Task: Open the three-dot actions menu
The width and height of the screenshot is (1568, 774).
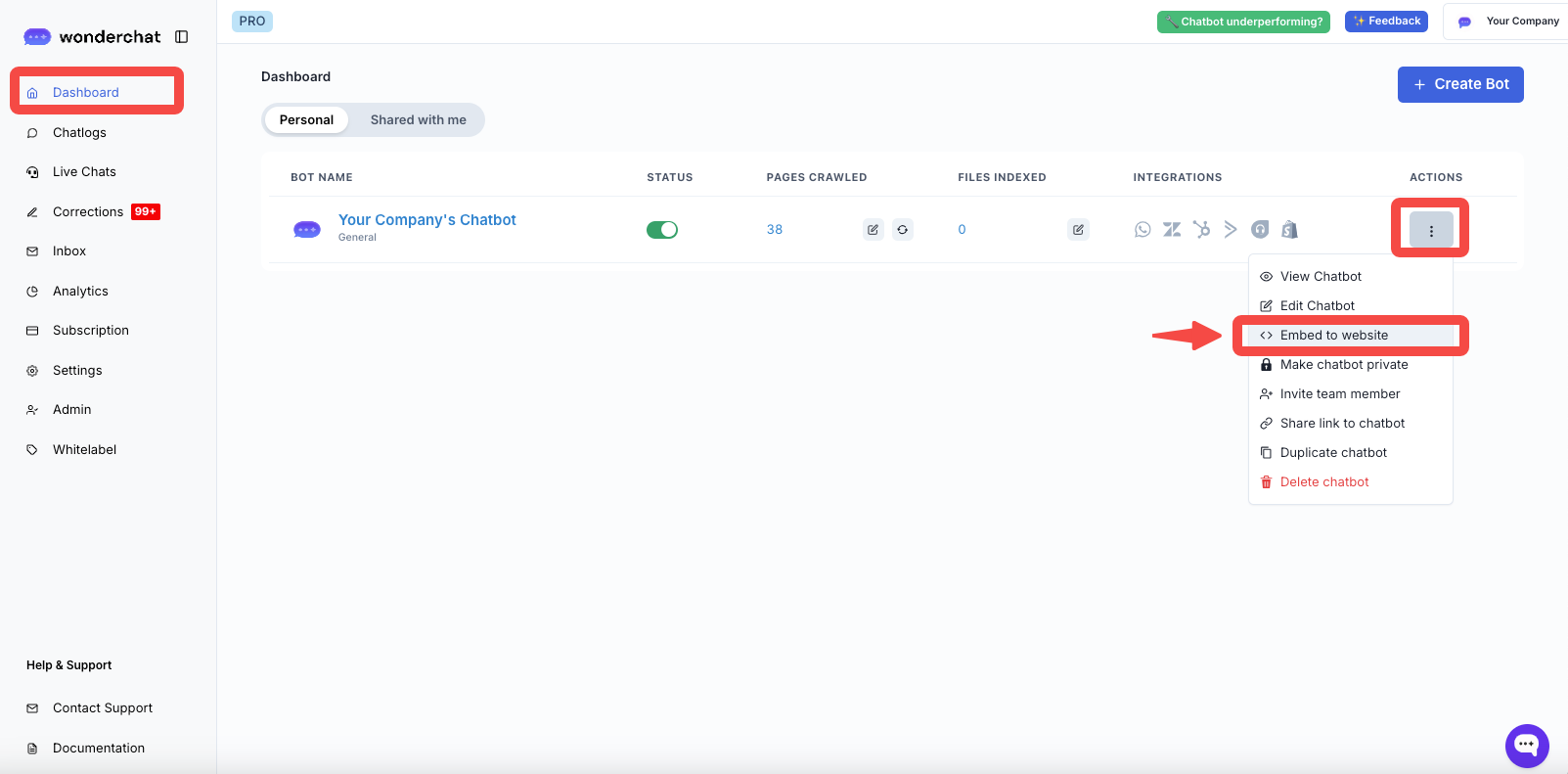Action: (x=1430, y=231)
